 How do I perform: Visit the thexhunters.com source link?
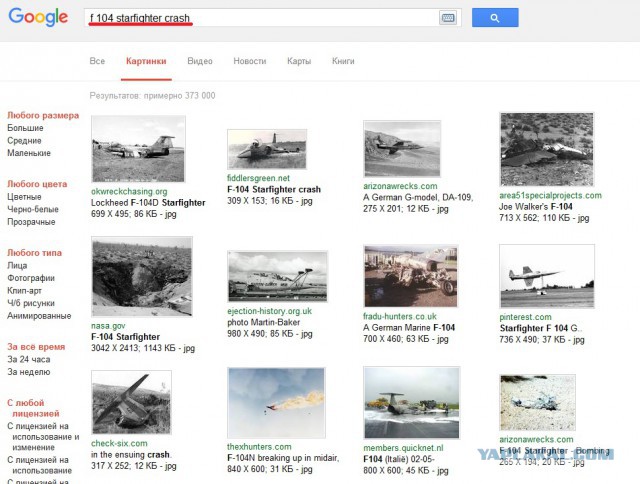tap(259, 447)
